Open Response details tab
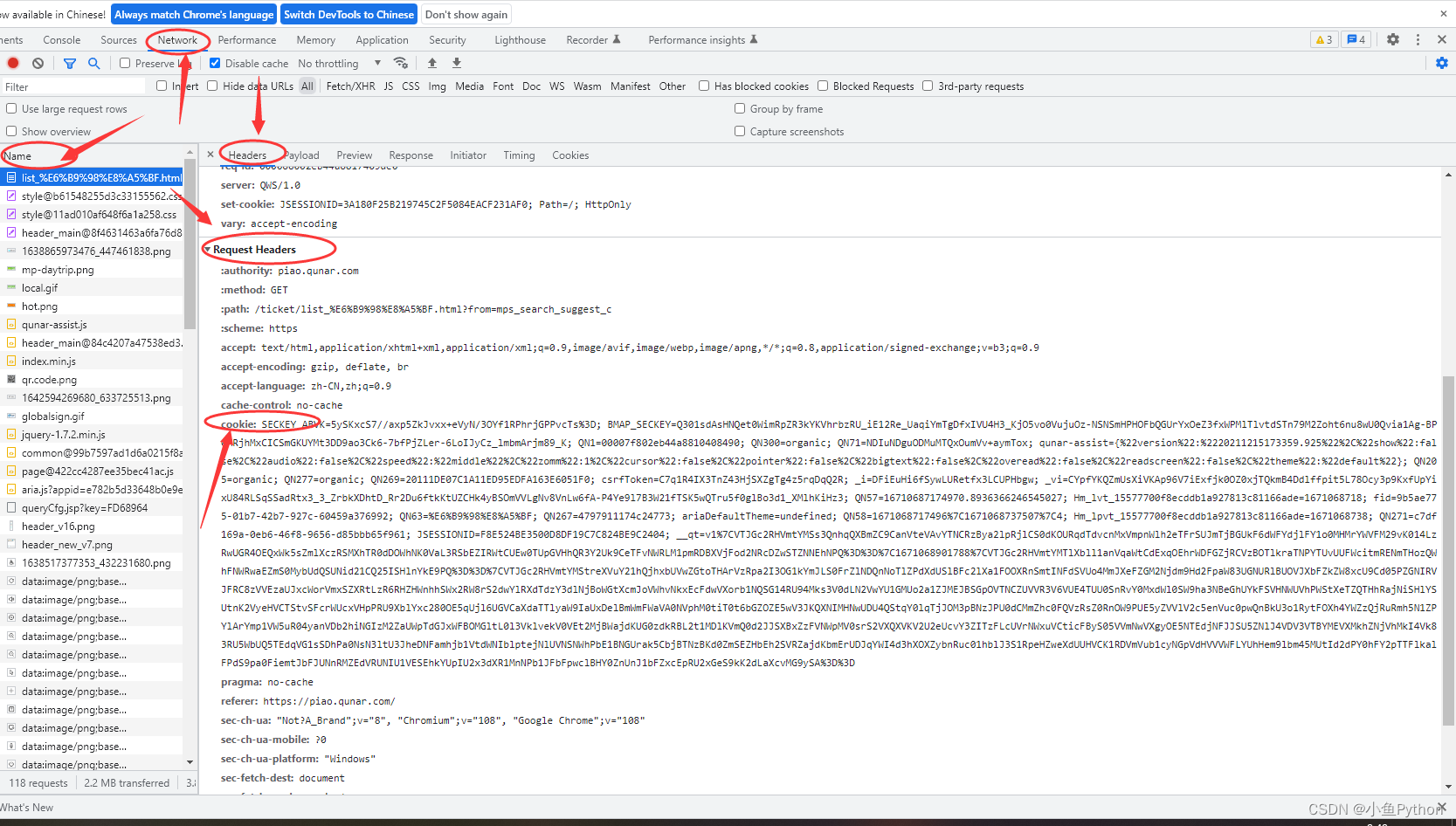The image size is (1456, 826). pyautogui.click(x=411, y=155)
